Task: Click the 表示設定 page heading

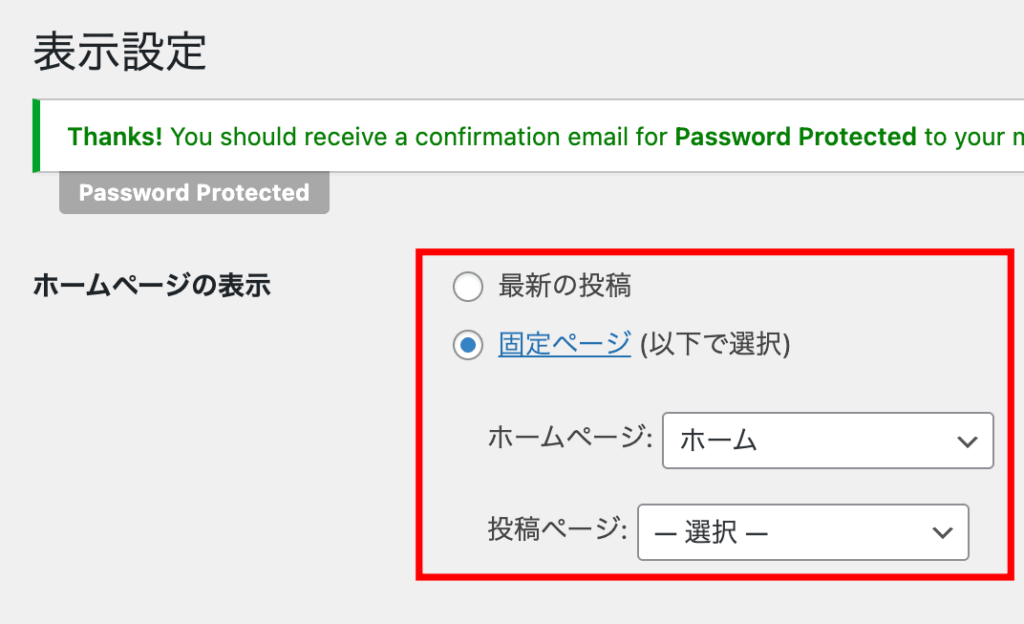Action: click(x=120, y=53)
